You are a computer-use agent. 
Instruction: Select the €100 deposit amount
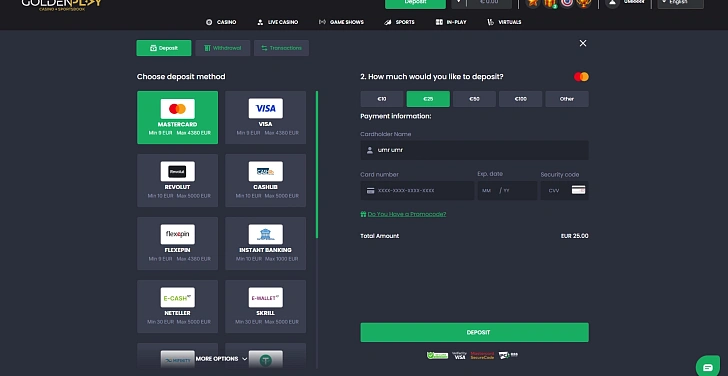[520, 99]
